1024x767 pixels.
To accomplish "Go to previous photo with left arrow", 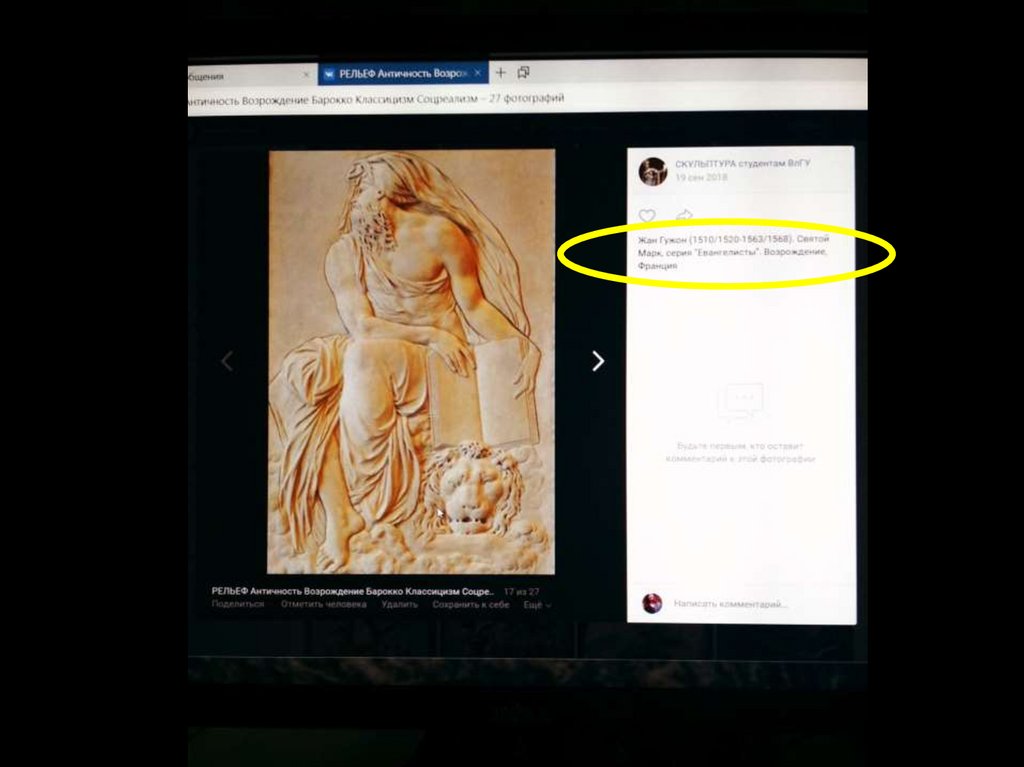I will pos(227,361).
